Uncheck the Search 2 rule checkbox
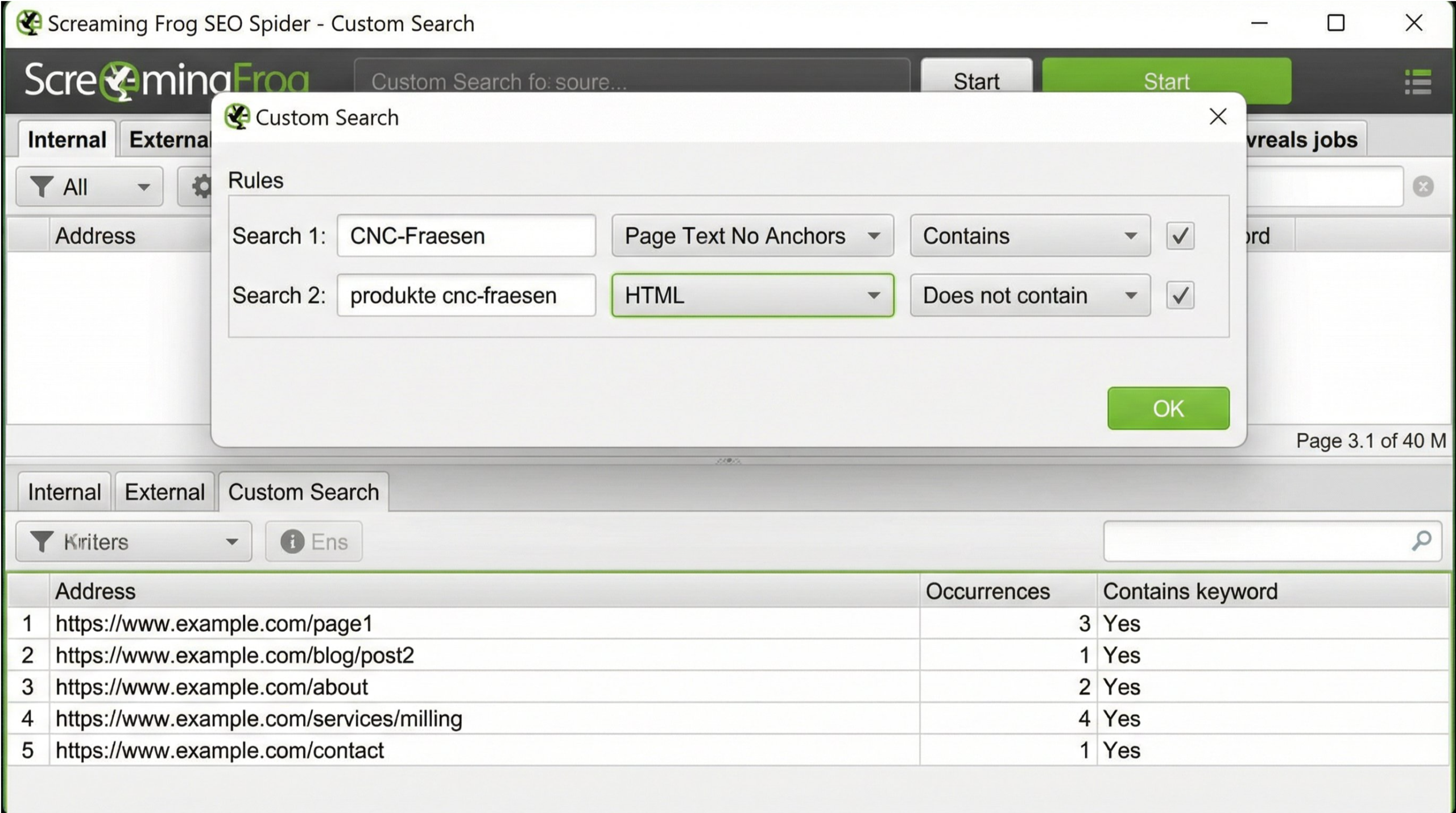 (x=1180, y=295)
